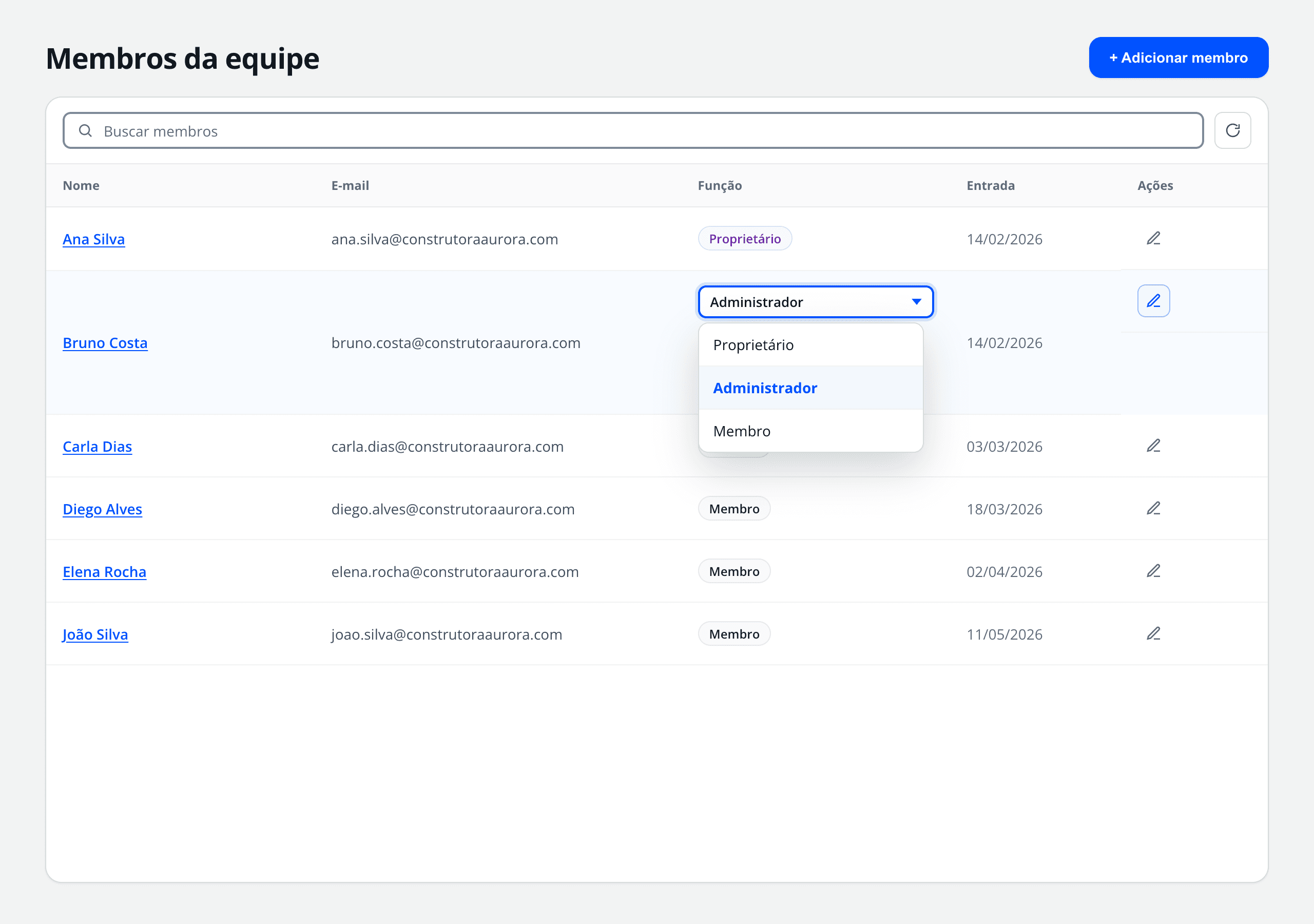Choose Membro in the role list

(810, 431)
